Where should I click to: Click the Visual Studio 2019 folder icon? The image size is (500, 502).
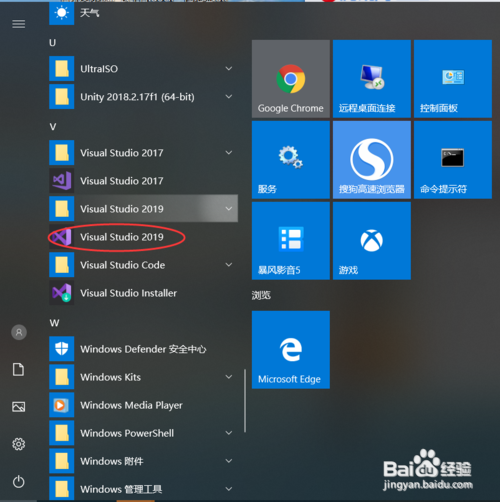click(62, 209)
